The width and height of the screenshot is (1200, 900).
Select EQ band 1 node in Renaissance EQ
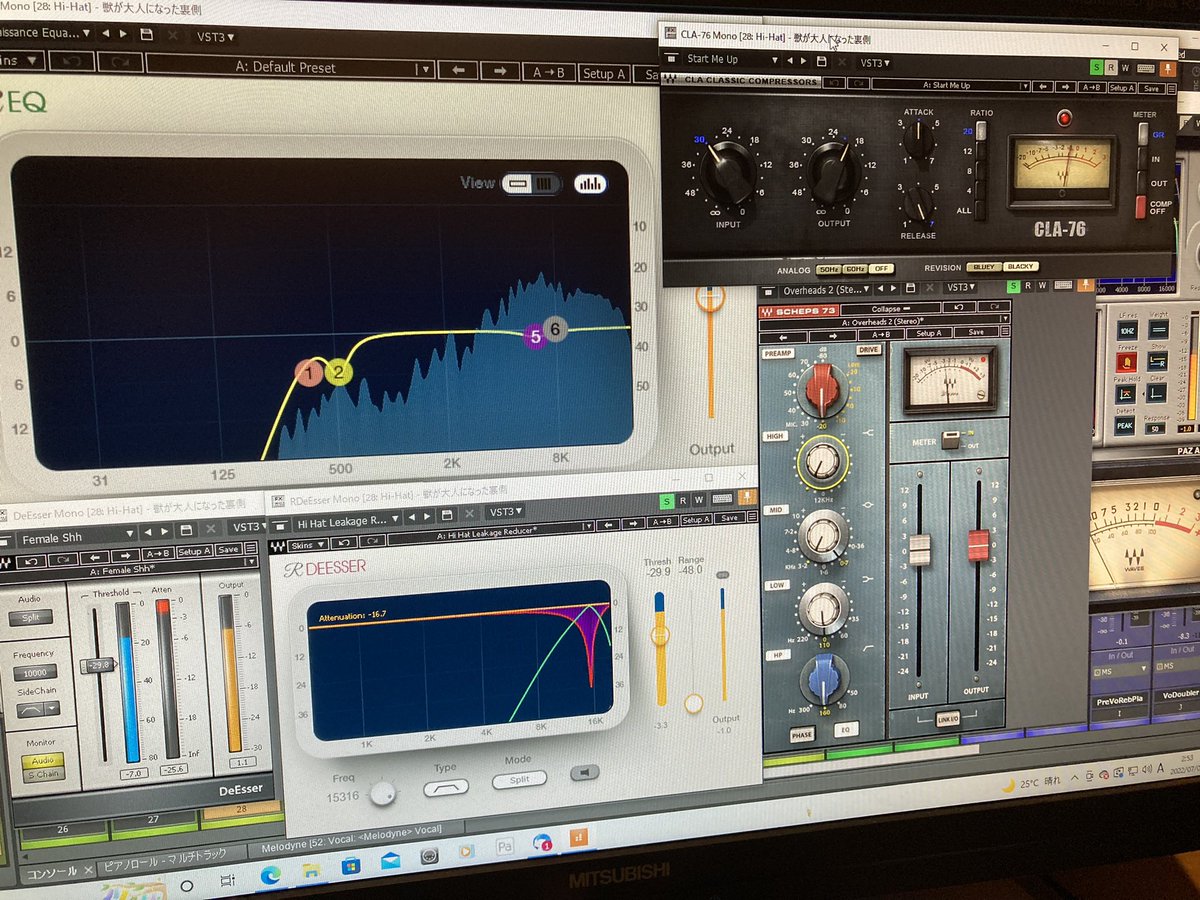pyautogui.click(x=310, y=374)
